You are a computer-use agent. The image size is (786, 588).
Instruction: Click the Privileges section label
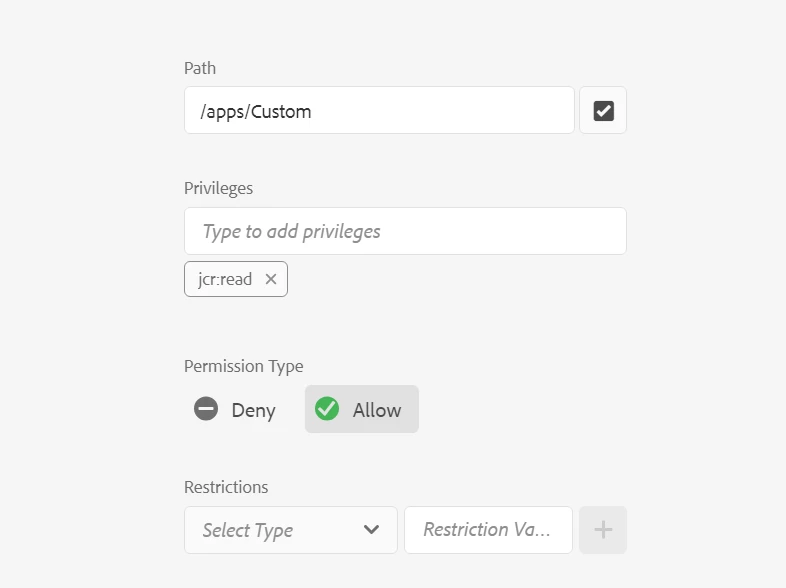tap(218, 188)
